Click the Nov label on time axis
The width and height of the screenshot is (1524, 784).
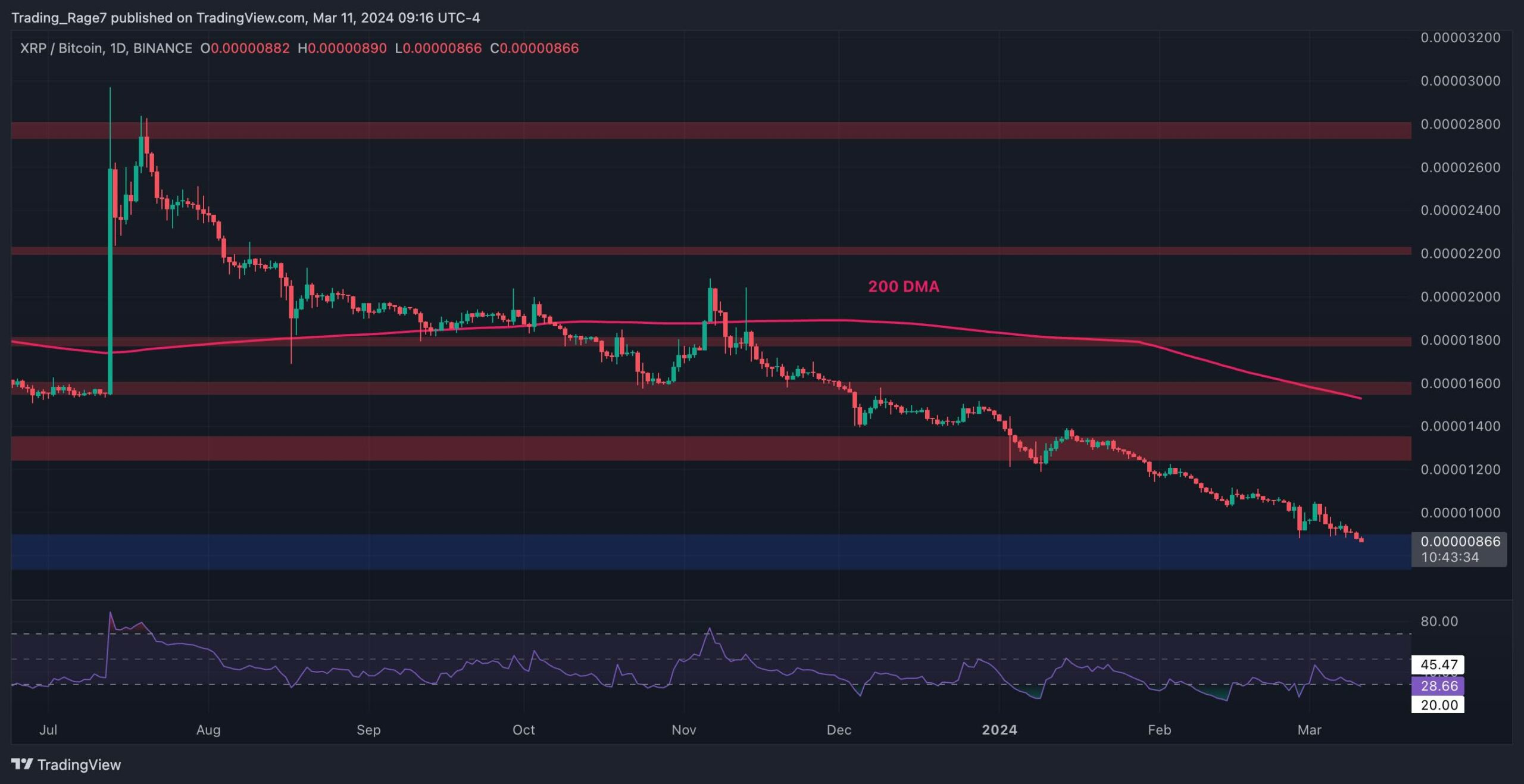(683, 730)
